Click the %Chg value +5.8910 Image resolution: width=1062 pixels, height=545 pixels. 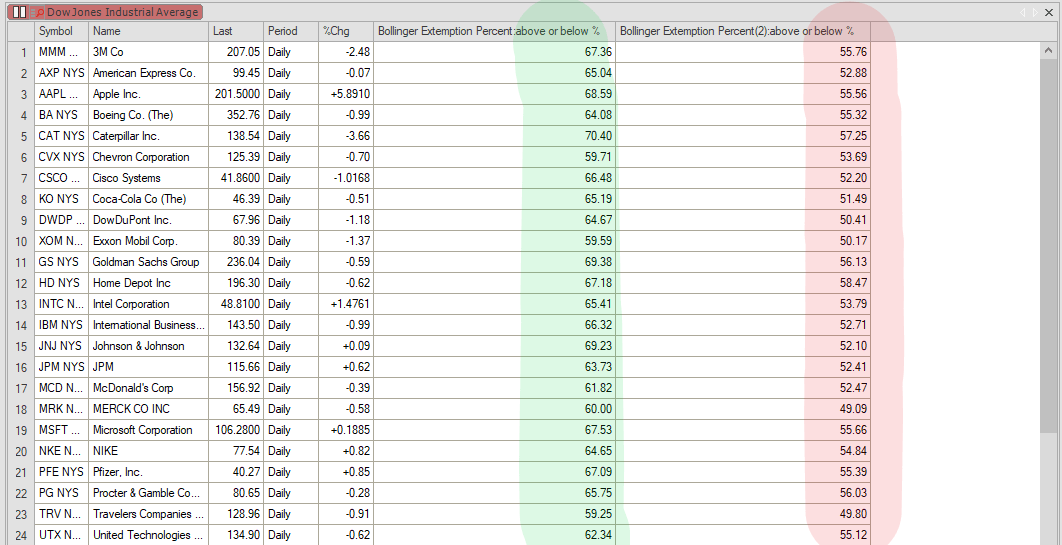(x=345, y=93)
